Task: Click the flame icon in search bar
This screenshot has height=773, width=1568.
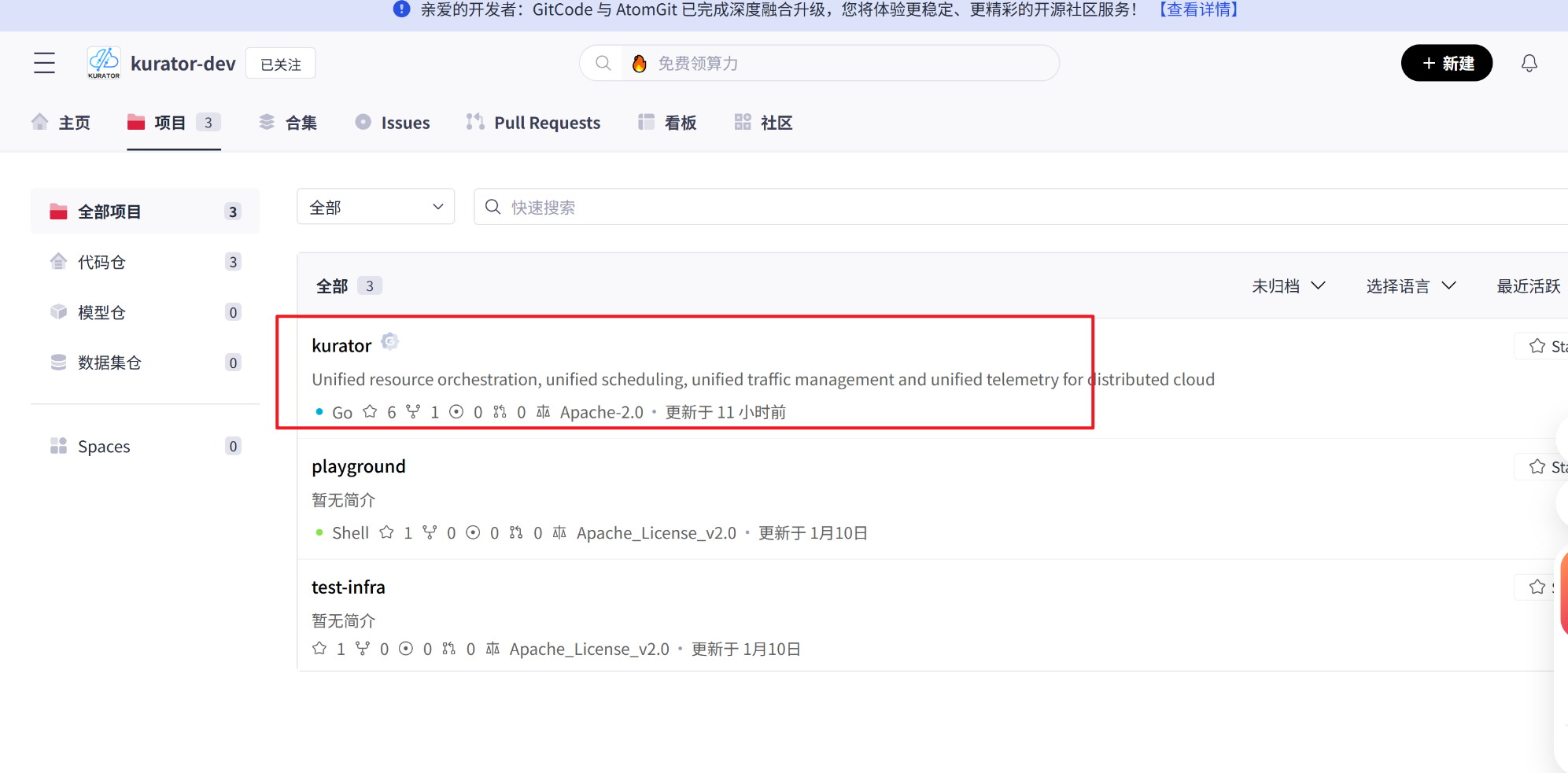Action: [640, 63]
